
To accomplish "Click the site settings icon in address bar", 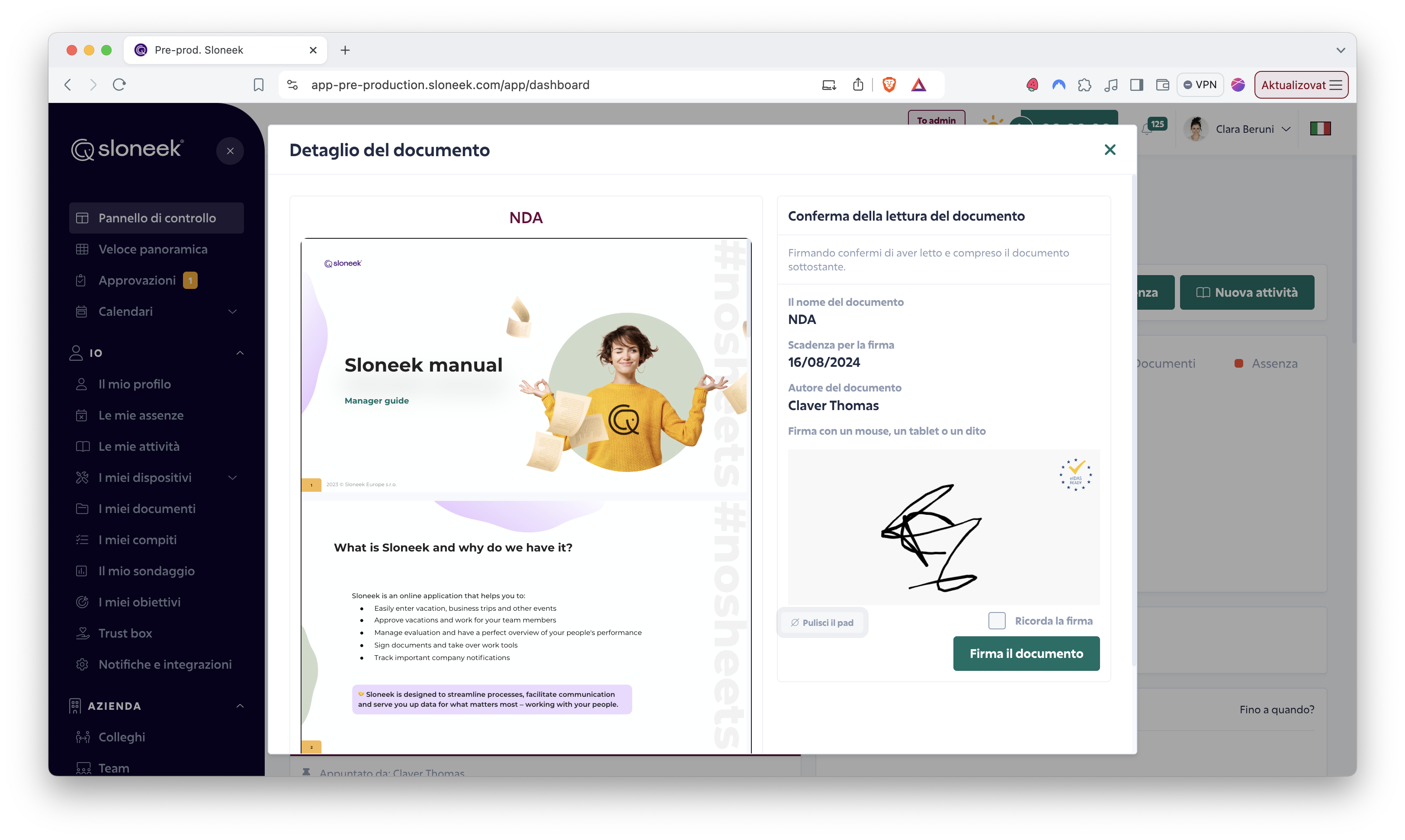I will [x=292, y=85].
